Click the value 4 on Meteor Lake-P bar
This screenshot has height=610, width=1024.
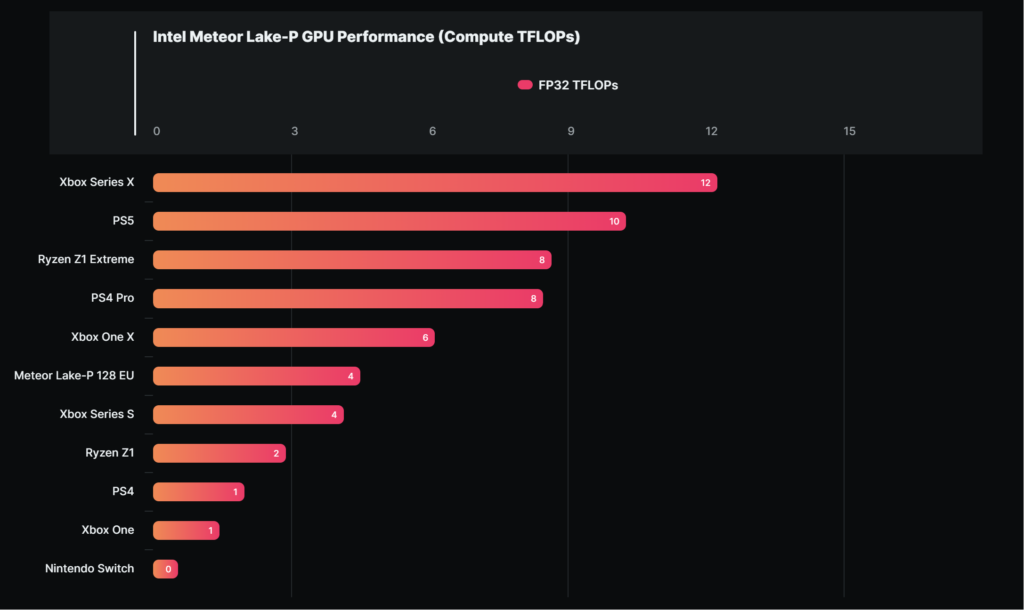pyautogui.click(x=351, y=376)
